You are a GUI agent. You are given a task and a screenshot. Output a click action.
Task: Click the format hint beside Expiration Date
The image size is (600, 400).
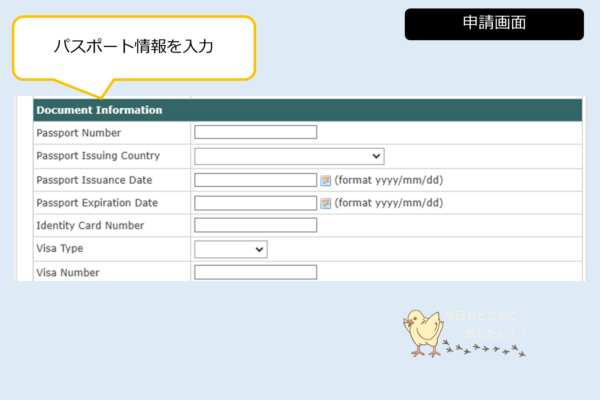pos(388,203)
